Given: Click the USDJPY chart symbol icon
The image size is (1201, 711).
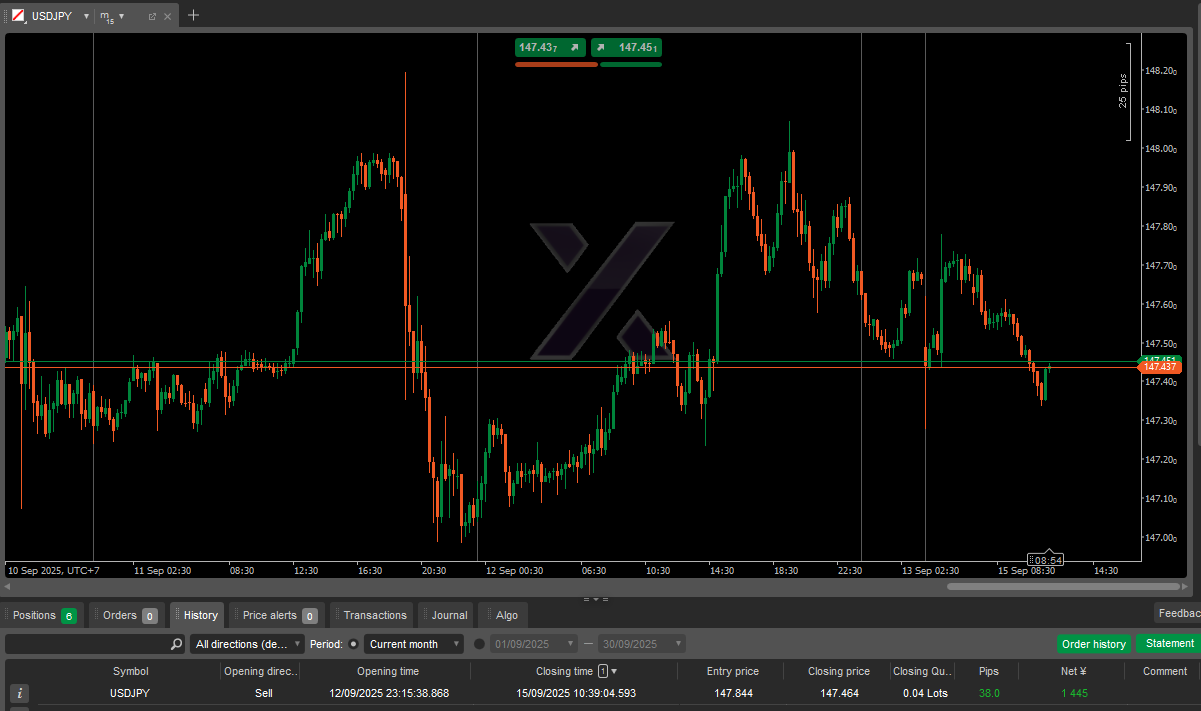Looking at the screenshot, I should tap(18, 16).
